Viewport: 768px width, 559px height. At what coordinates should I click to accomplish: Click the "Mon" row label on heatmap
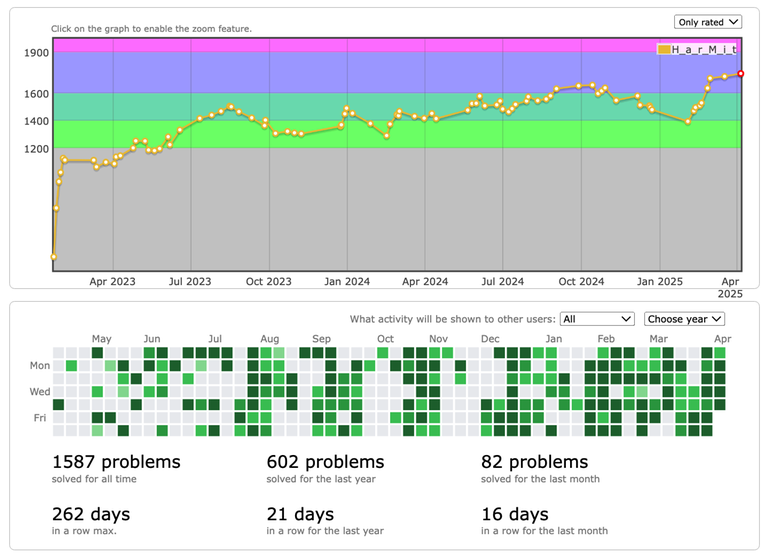pyautogui.click(x=39, y=366)
